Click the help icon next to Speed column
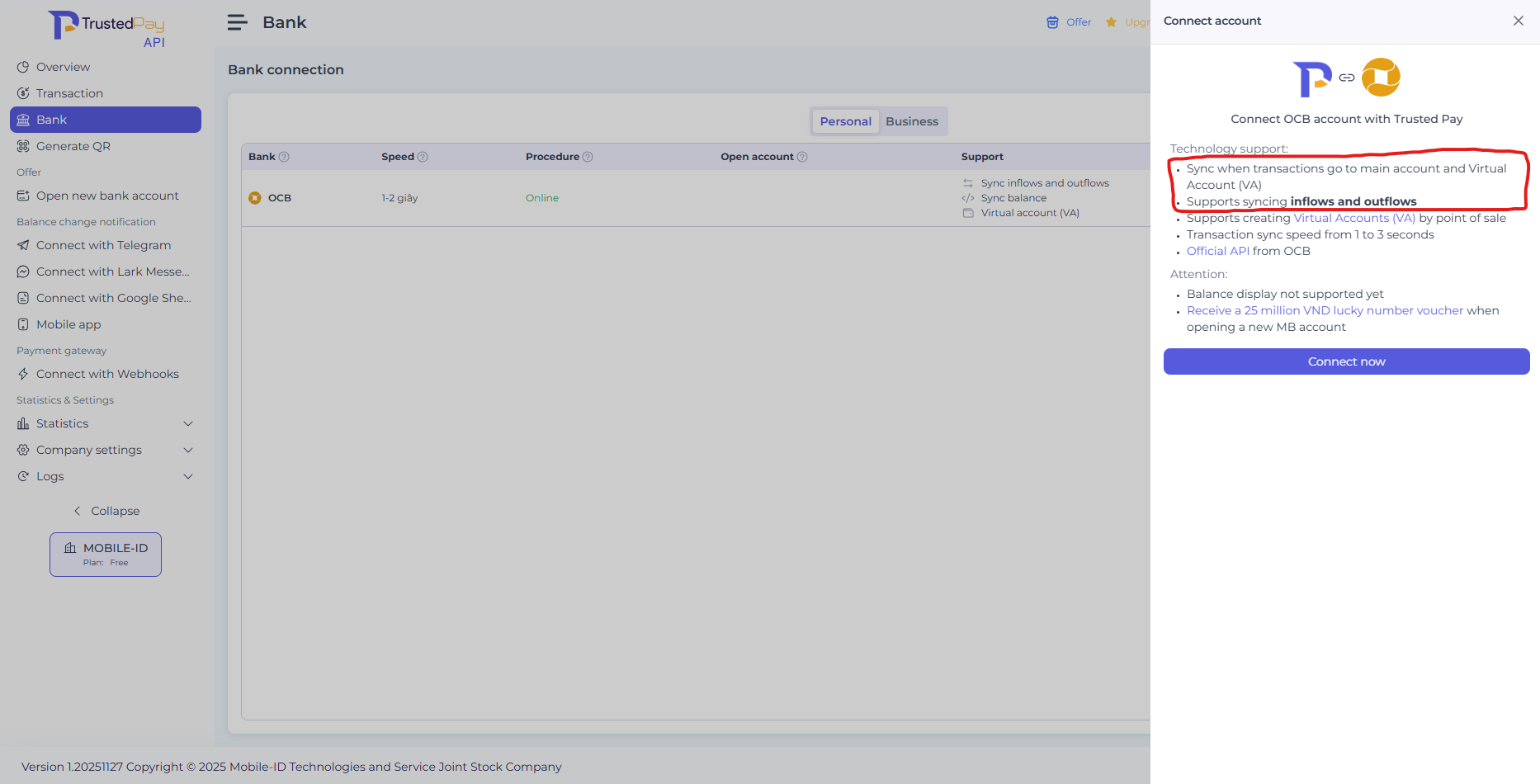The height and width of the screenshot is (784, 1540). point(423,157)
